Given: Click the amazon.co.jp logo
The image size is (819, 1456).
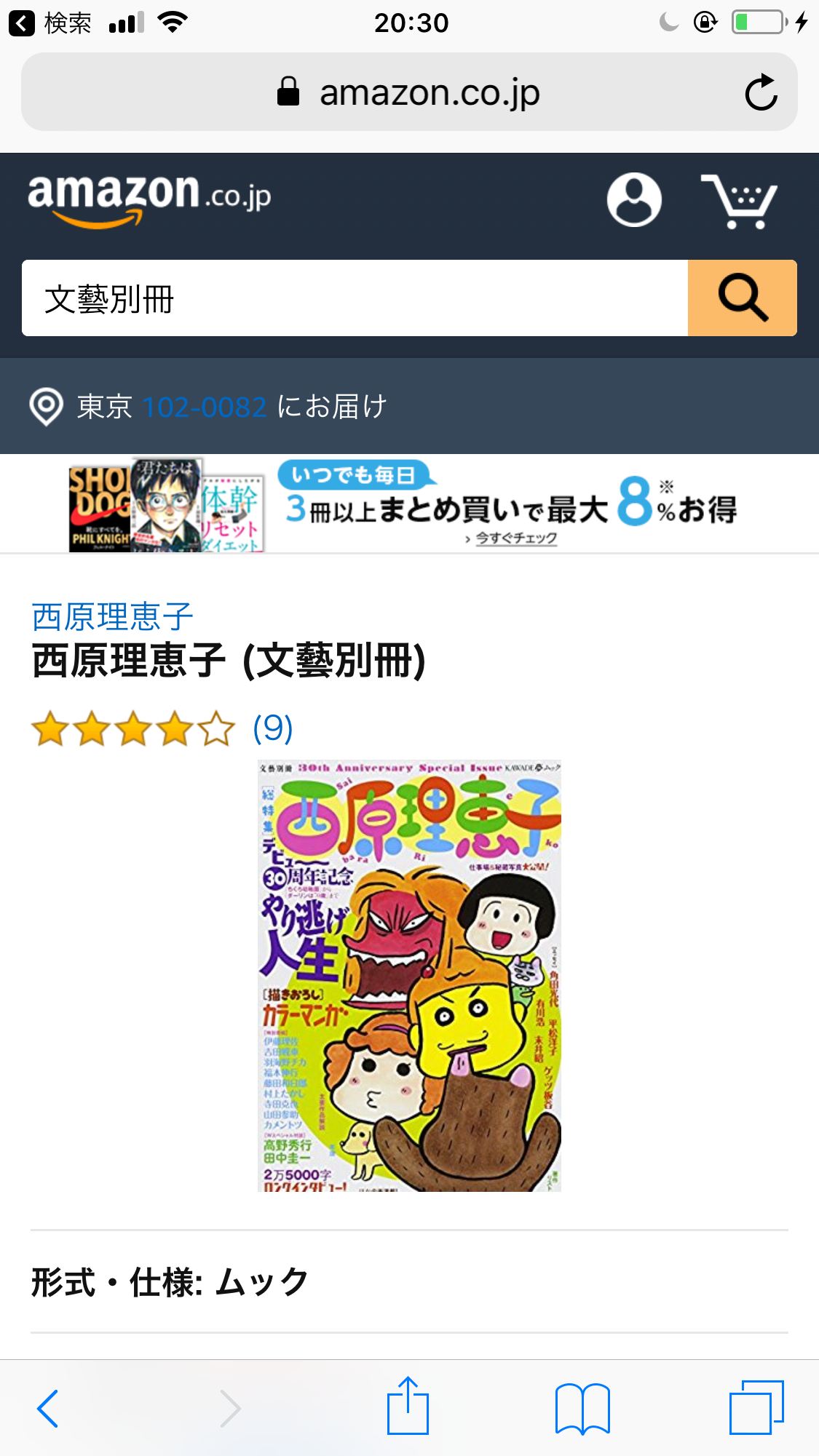Looking at the screenshot, I should (x=149, y=199).
